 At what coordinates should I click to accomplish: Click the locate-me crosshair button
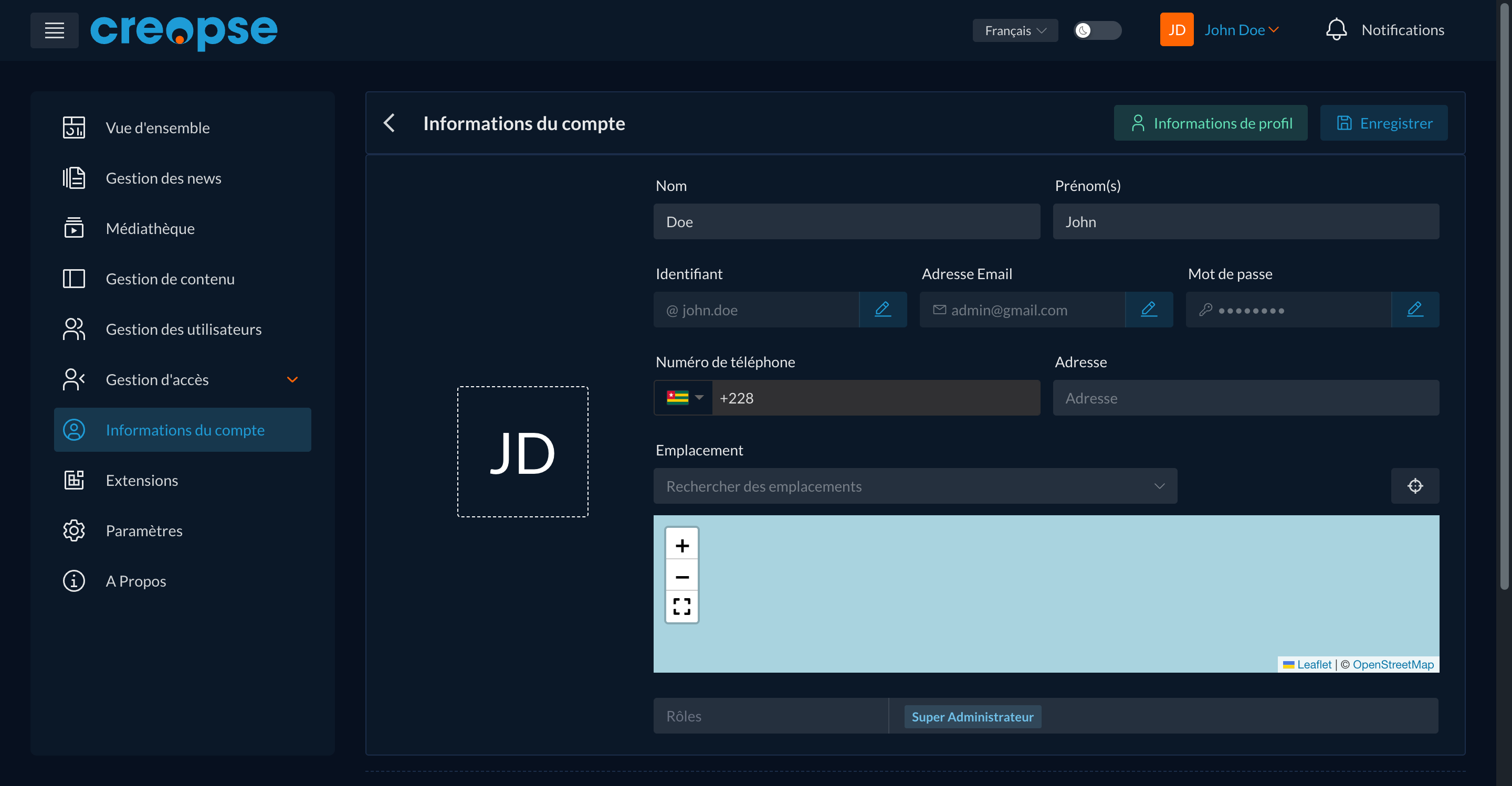[1415, 486]
